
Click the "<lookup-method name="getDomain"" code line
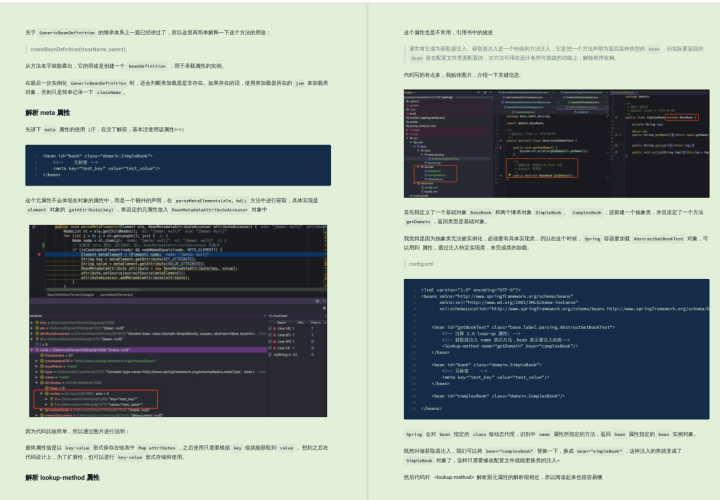tap(509, 346)
